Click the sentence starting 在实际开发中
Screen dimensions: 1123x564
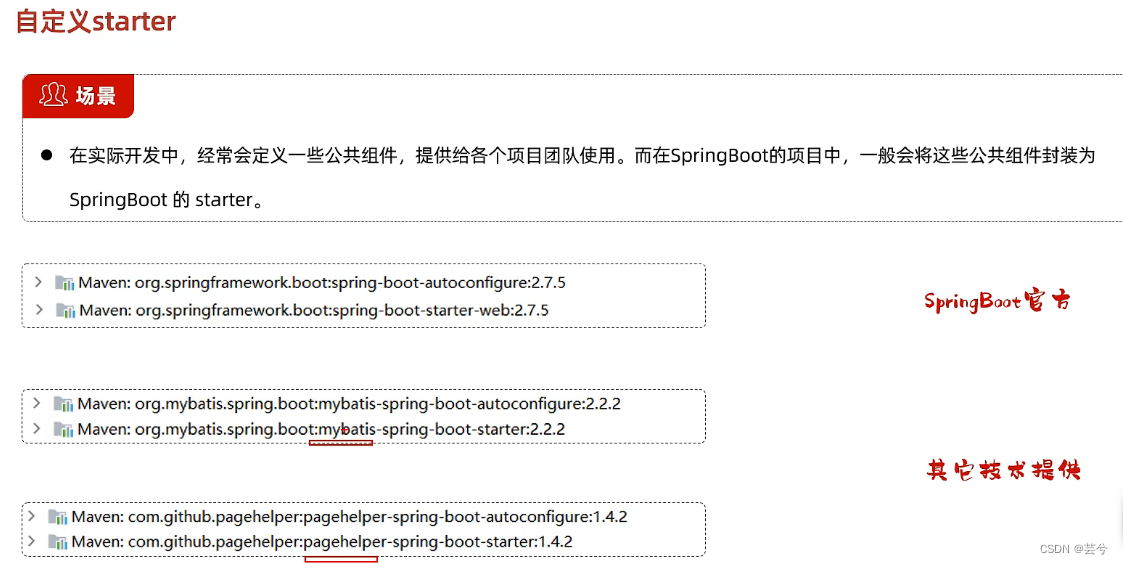tap(582, 156)
